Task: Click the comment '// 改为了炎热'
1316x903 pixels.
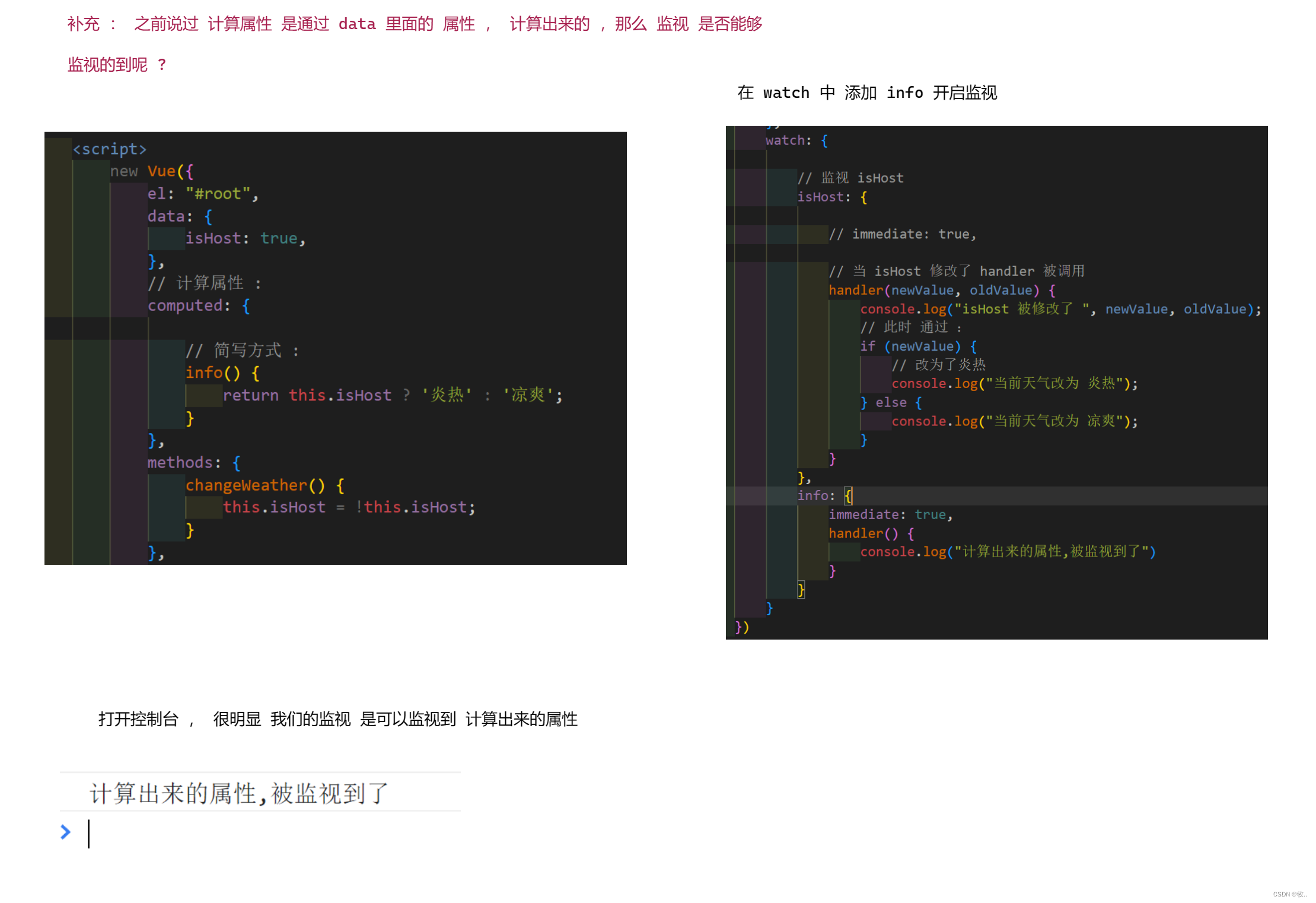Action: pos(939,365)
